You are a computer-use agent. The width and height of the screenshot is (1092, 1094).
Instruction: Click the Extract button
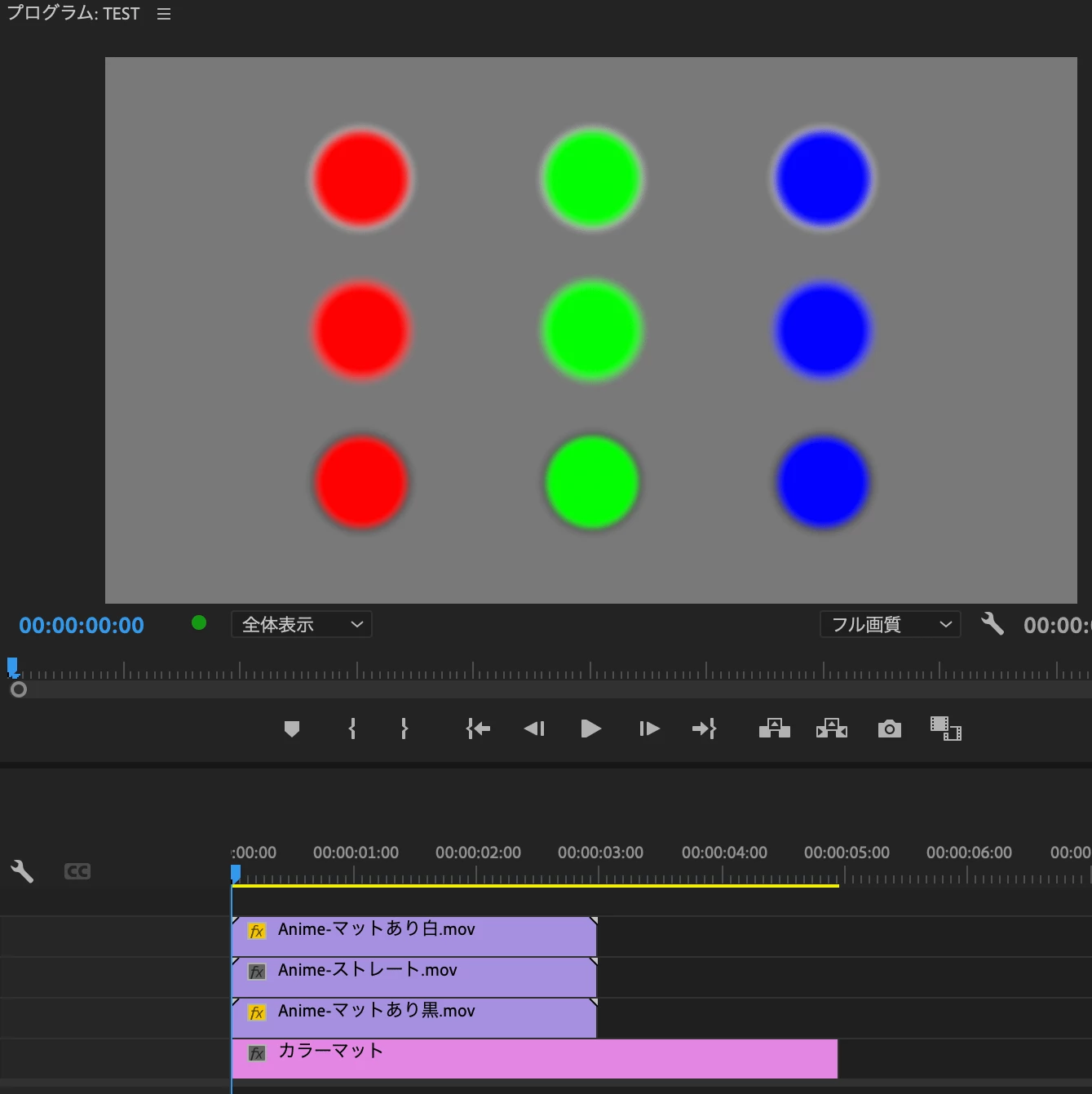[x=832, y=729]
